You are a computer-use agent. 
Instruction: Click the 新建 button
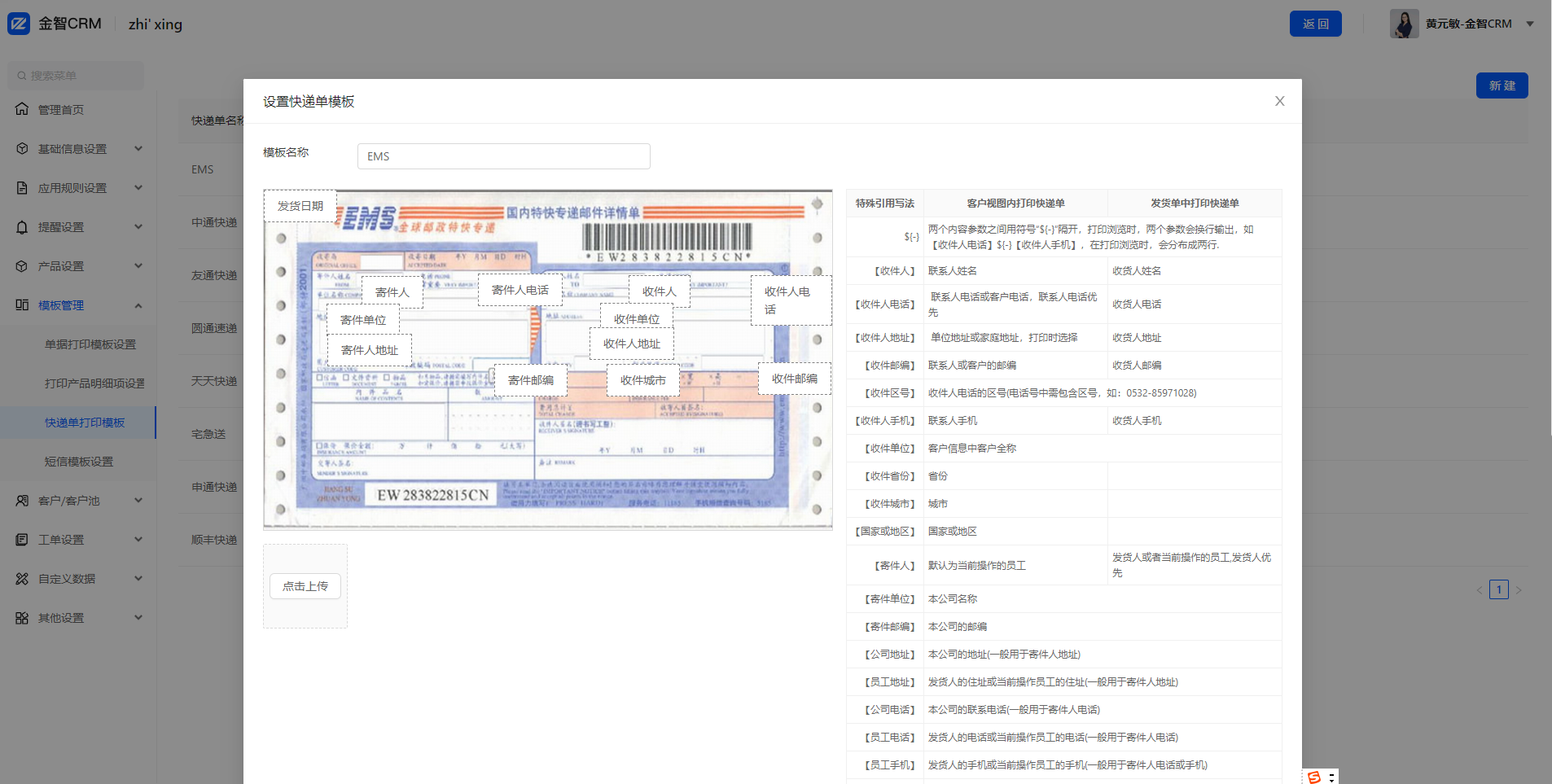point(1502,85)
